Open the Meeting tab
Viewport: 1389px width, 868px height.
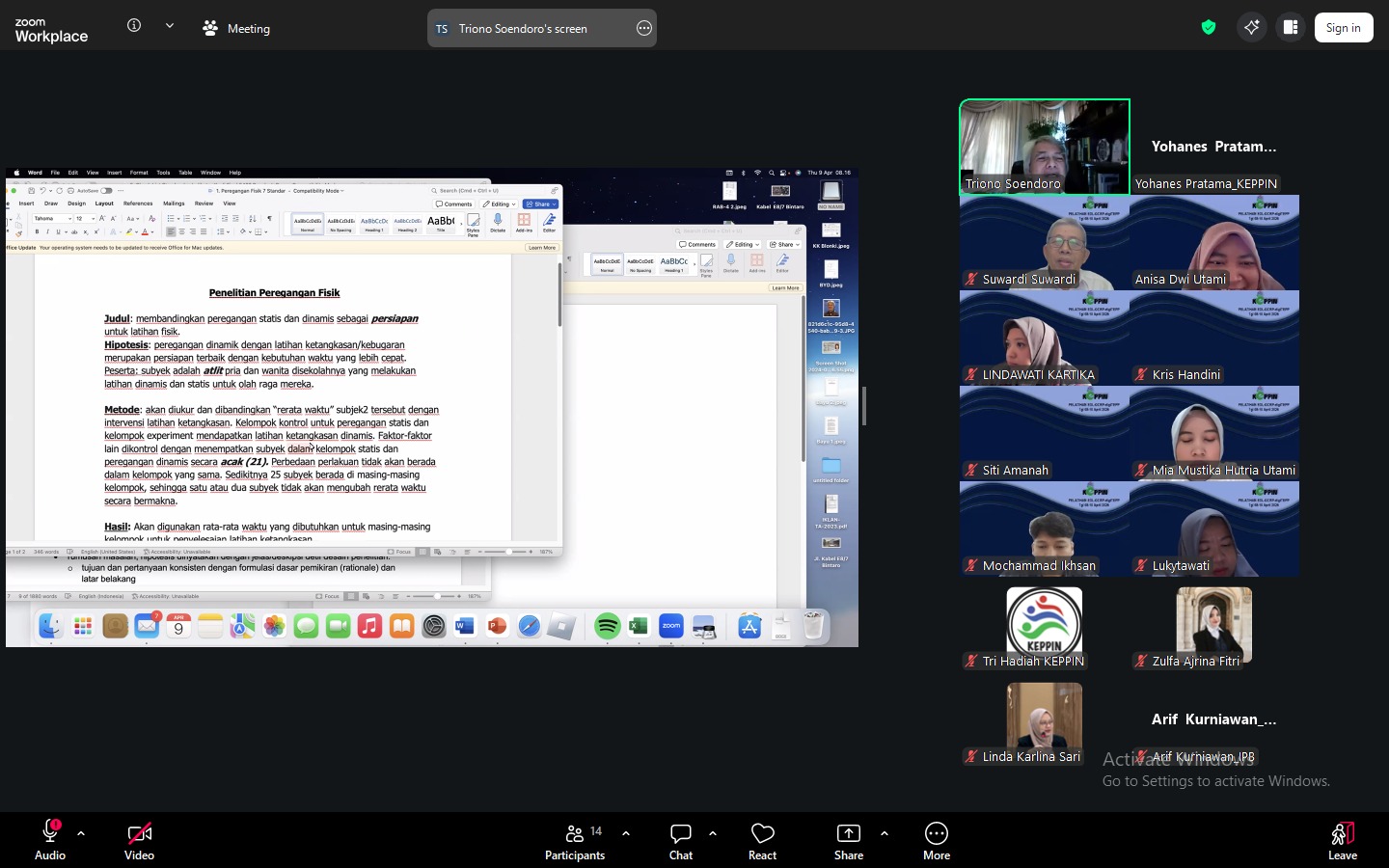[x=237, y=29]
